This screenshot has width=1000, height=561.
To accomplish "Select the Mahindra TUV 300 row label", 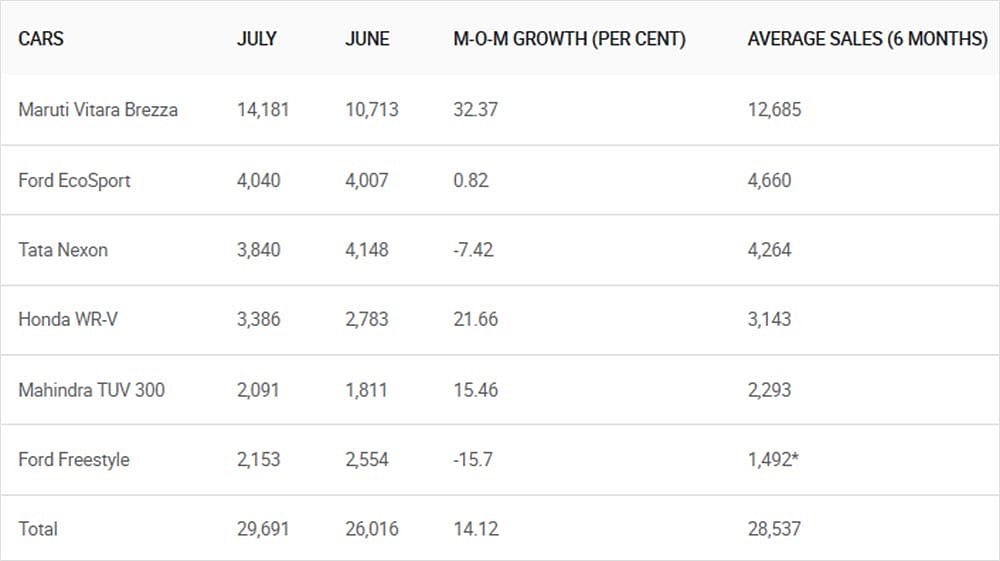I will coord(92,390).
